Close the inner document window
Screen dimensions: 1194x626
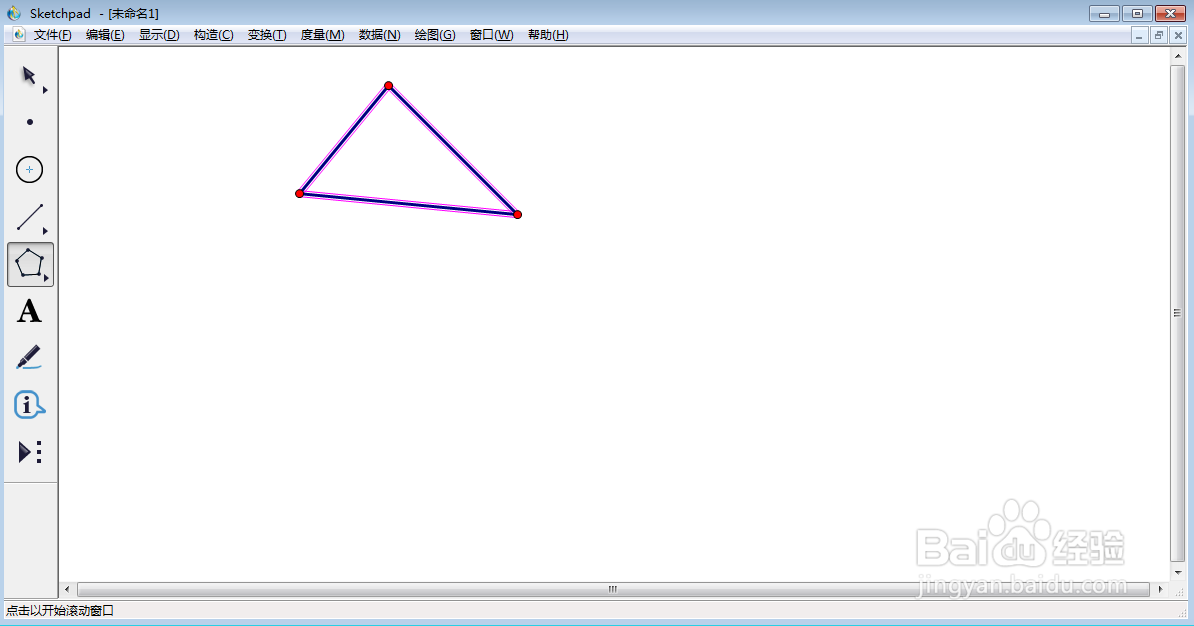click(x=1179, y=35)
